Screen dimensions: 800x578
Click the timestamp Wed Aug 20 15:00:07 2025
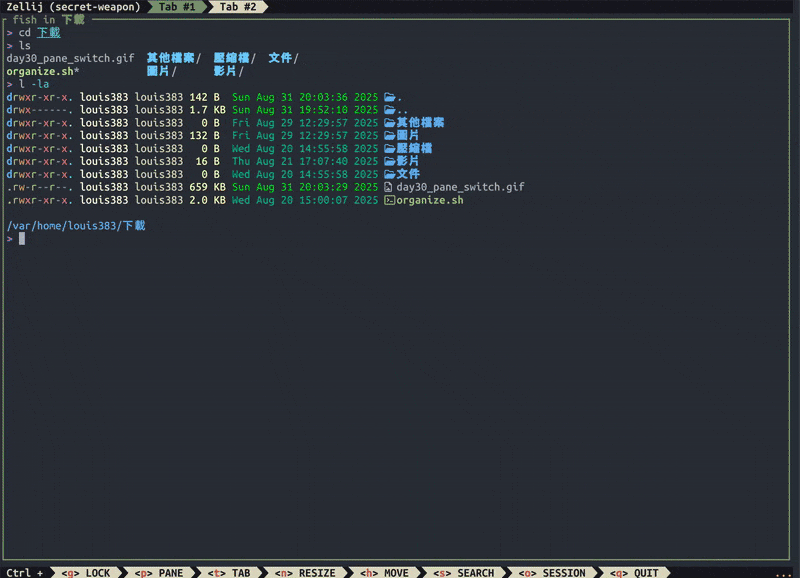[x=305, y=200]
